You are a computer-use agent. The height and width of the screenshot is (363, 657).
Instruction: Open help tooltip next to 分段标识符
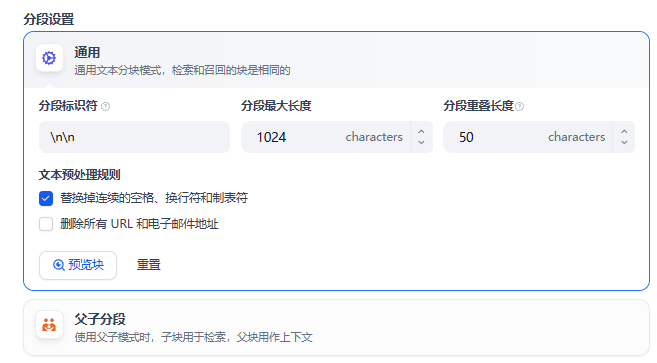(106, 106)
